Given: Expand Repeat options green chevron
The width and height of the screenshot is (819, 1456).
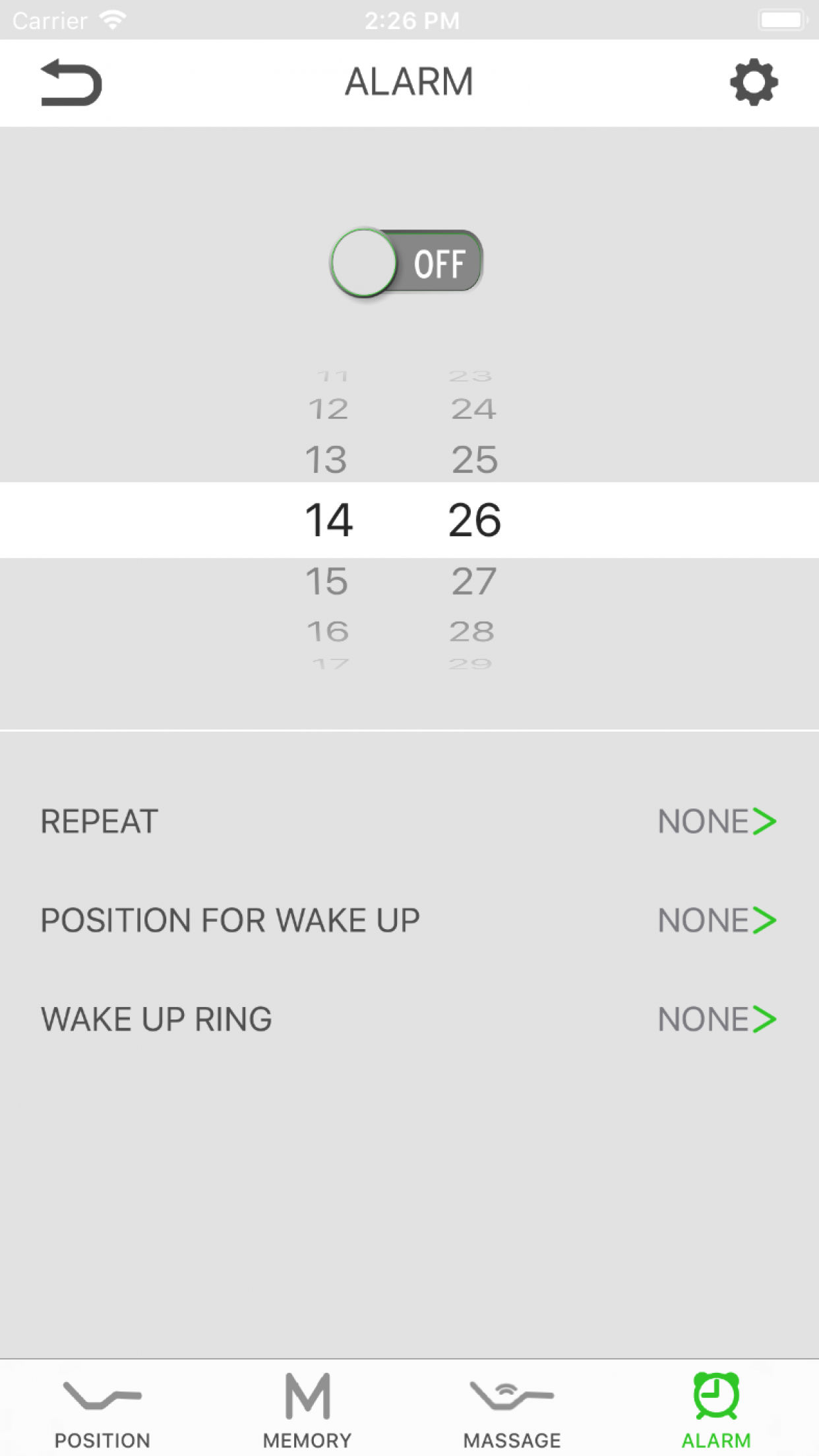Looking at the screenshot, I should 765,822.
